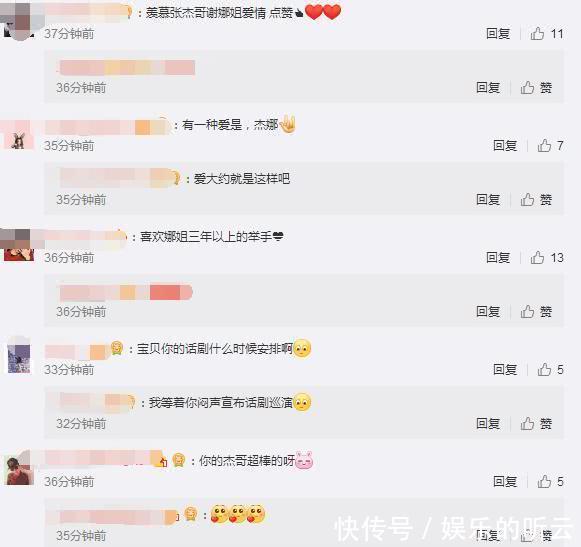Click 赞 thumb on first blurred reply

(x=536, y=88)
